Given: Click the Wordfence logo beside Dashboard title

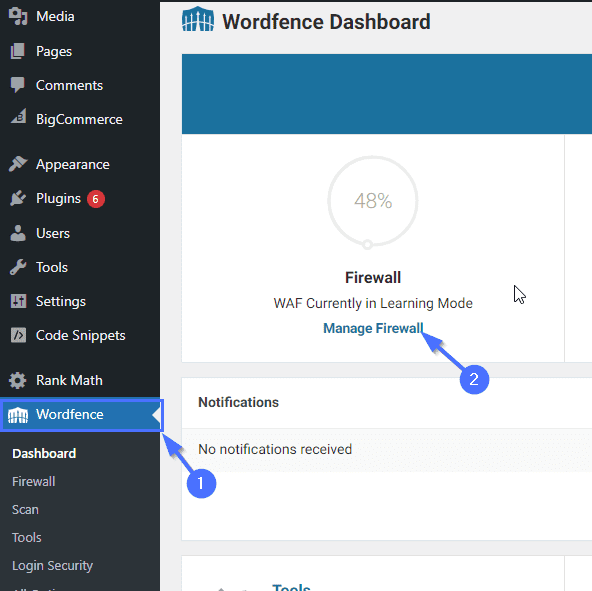Looking at the screenshot, I should (198, 19).
